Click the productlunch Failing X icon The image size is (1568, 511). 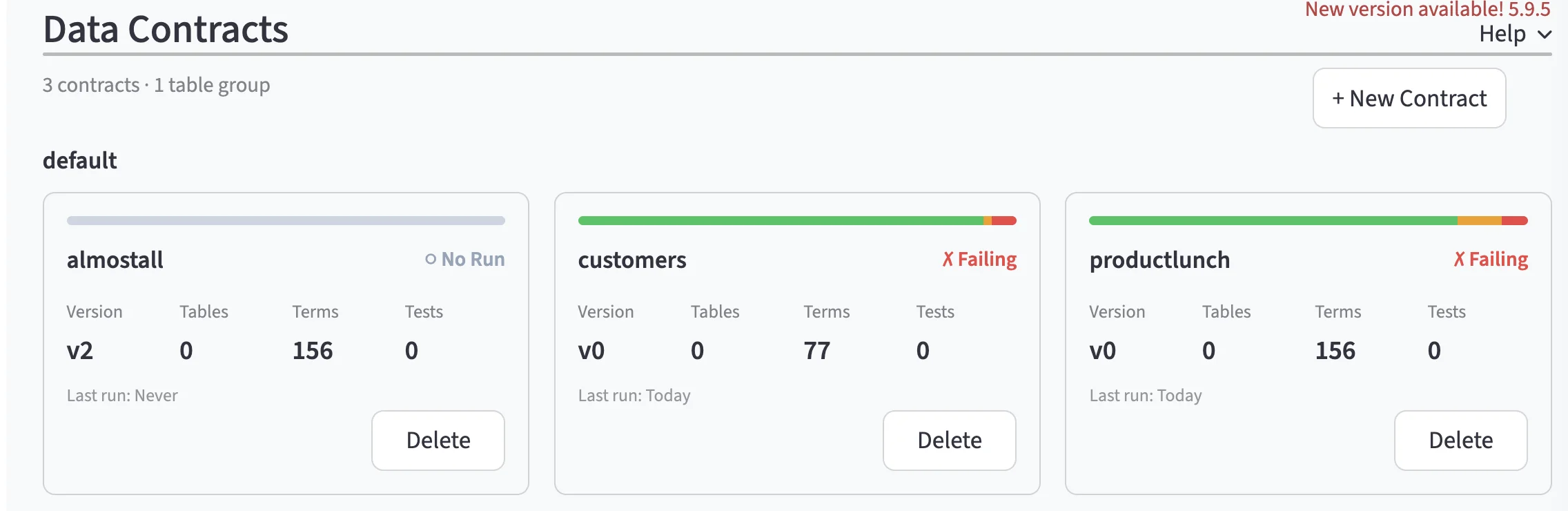click(1459, 260)
